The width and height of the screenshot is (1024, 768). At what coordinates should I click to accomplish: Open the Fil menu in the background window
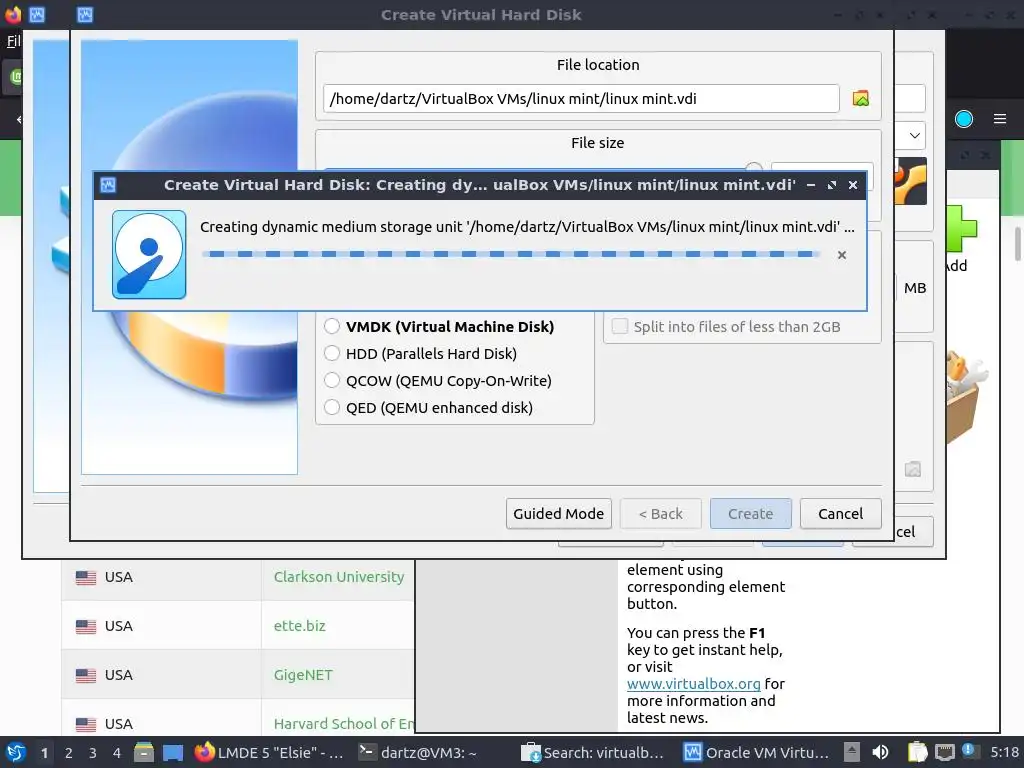click(x=13, y=41)
